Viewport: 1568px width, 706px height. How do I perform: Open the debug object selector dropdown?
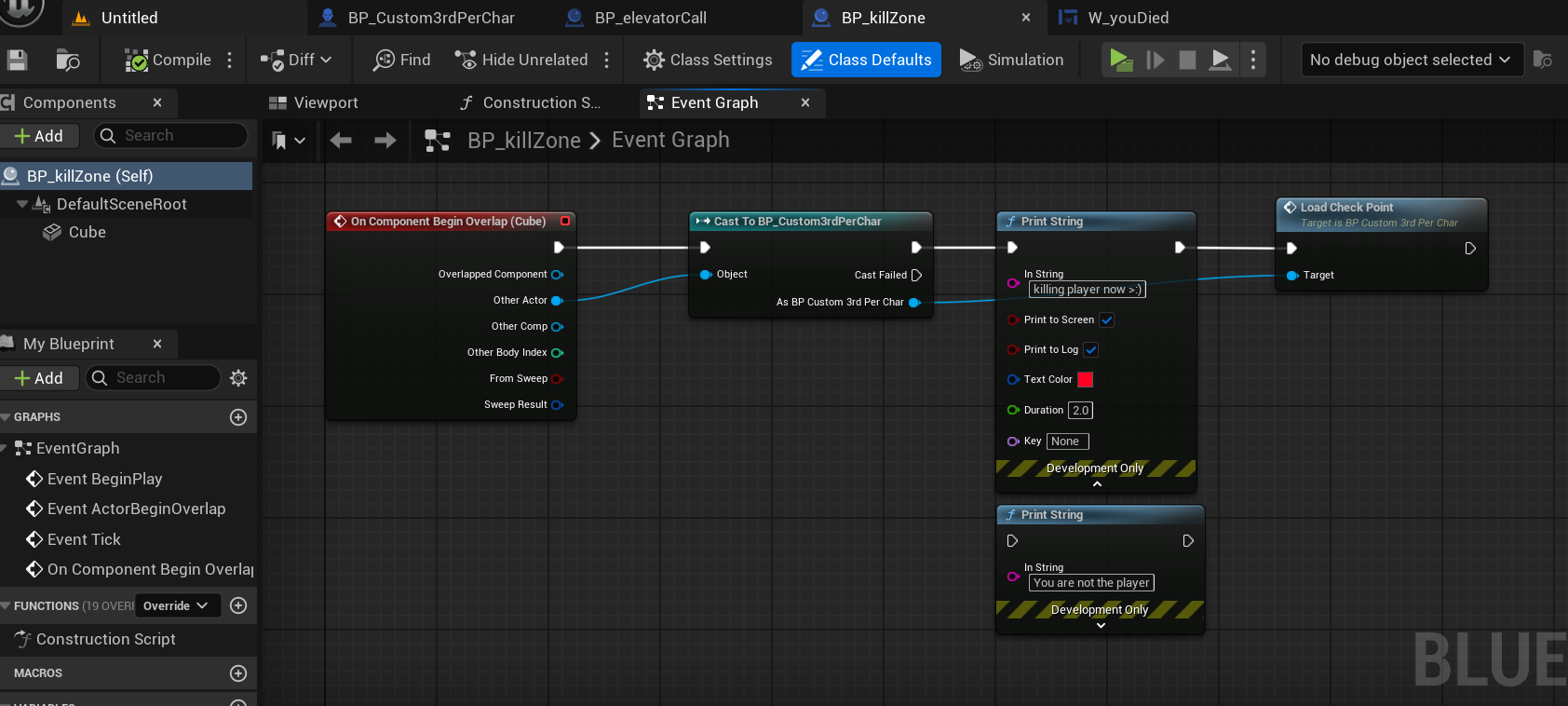pyautogui.click(x=1411, y=60)
